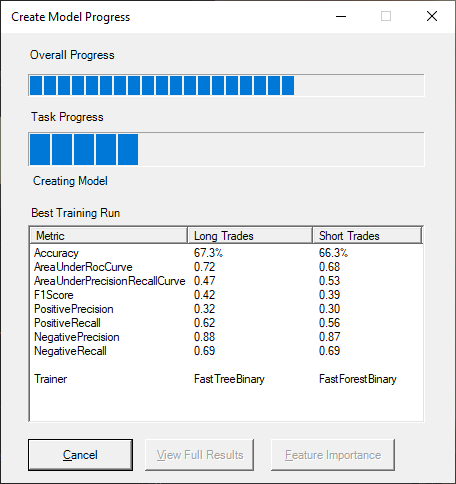This screenshot has width=456, height=484.
Task: Select the PositivePrecision row
Action: click(x=226, y=309)
